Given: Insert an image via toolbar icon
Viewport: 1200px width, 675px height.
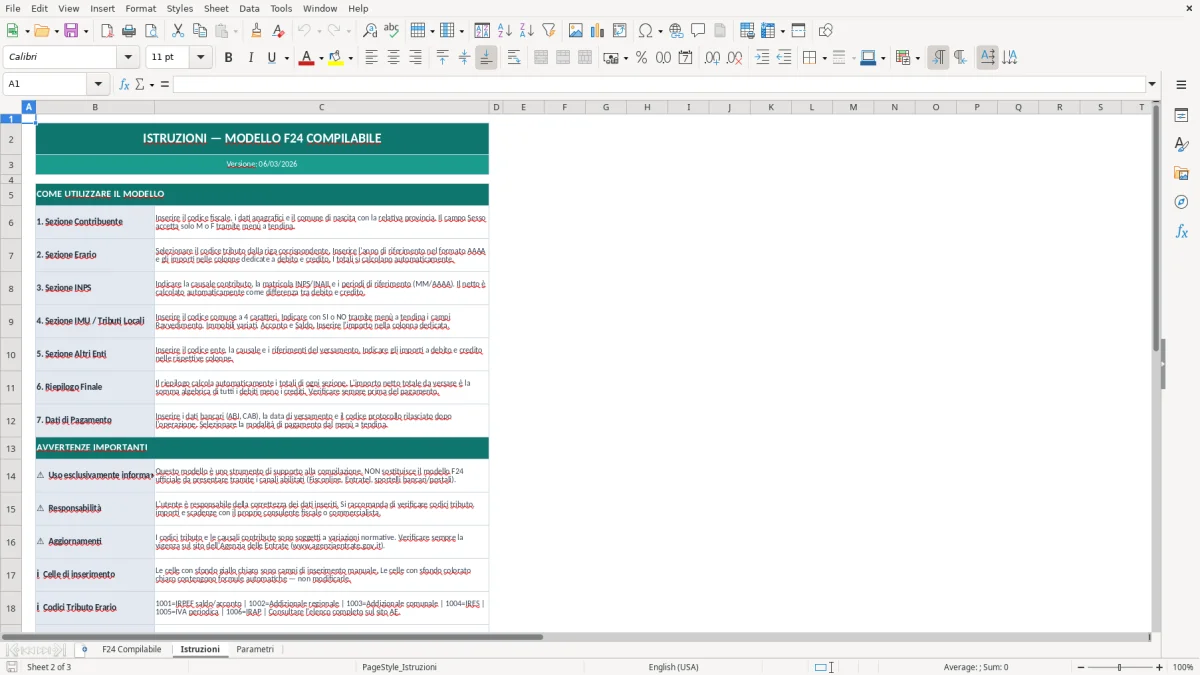Looking at the screenshot, I should (x=576, y=31).
